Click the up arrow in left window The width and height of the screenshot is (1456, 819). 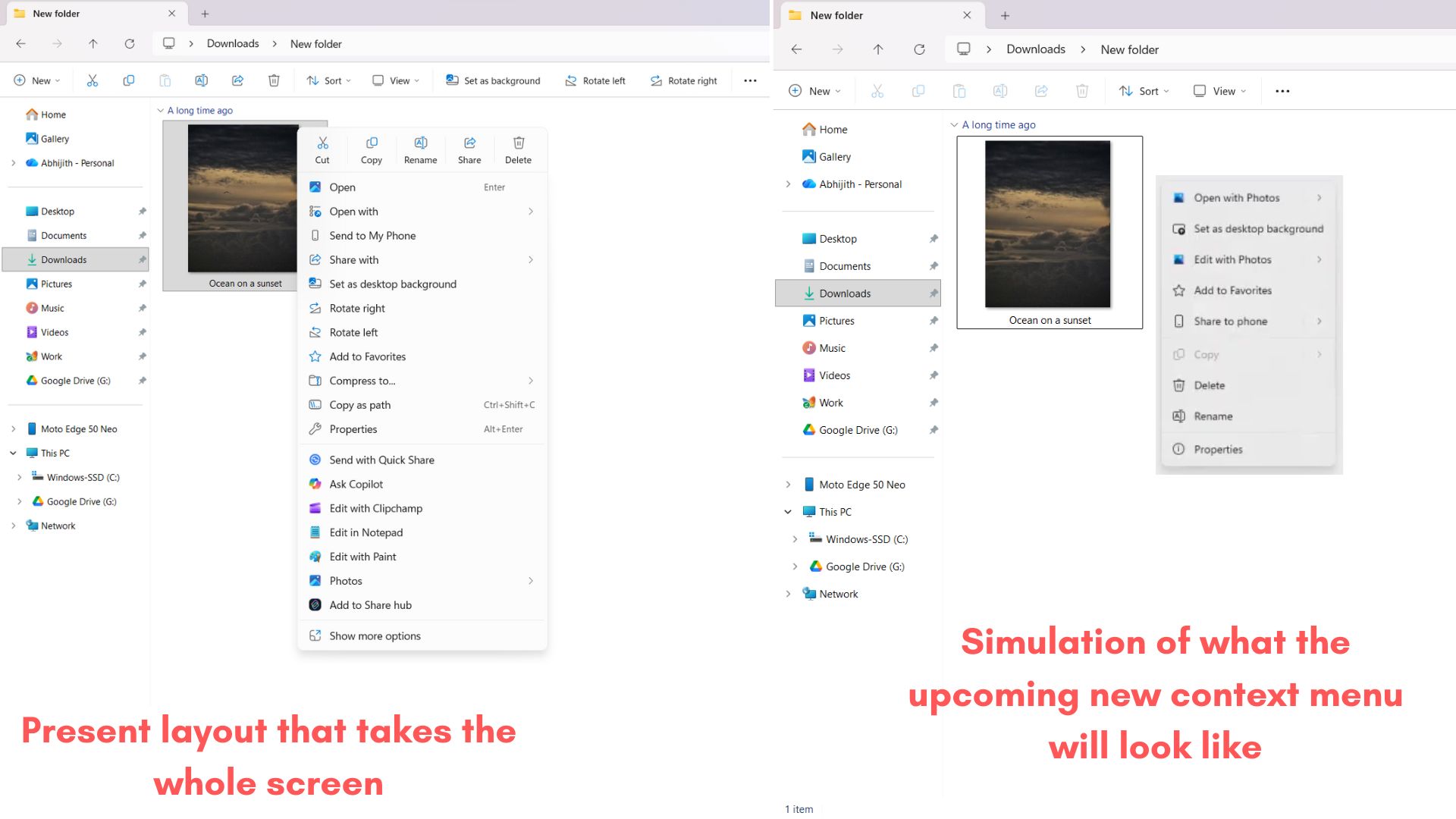point(93,44)
